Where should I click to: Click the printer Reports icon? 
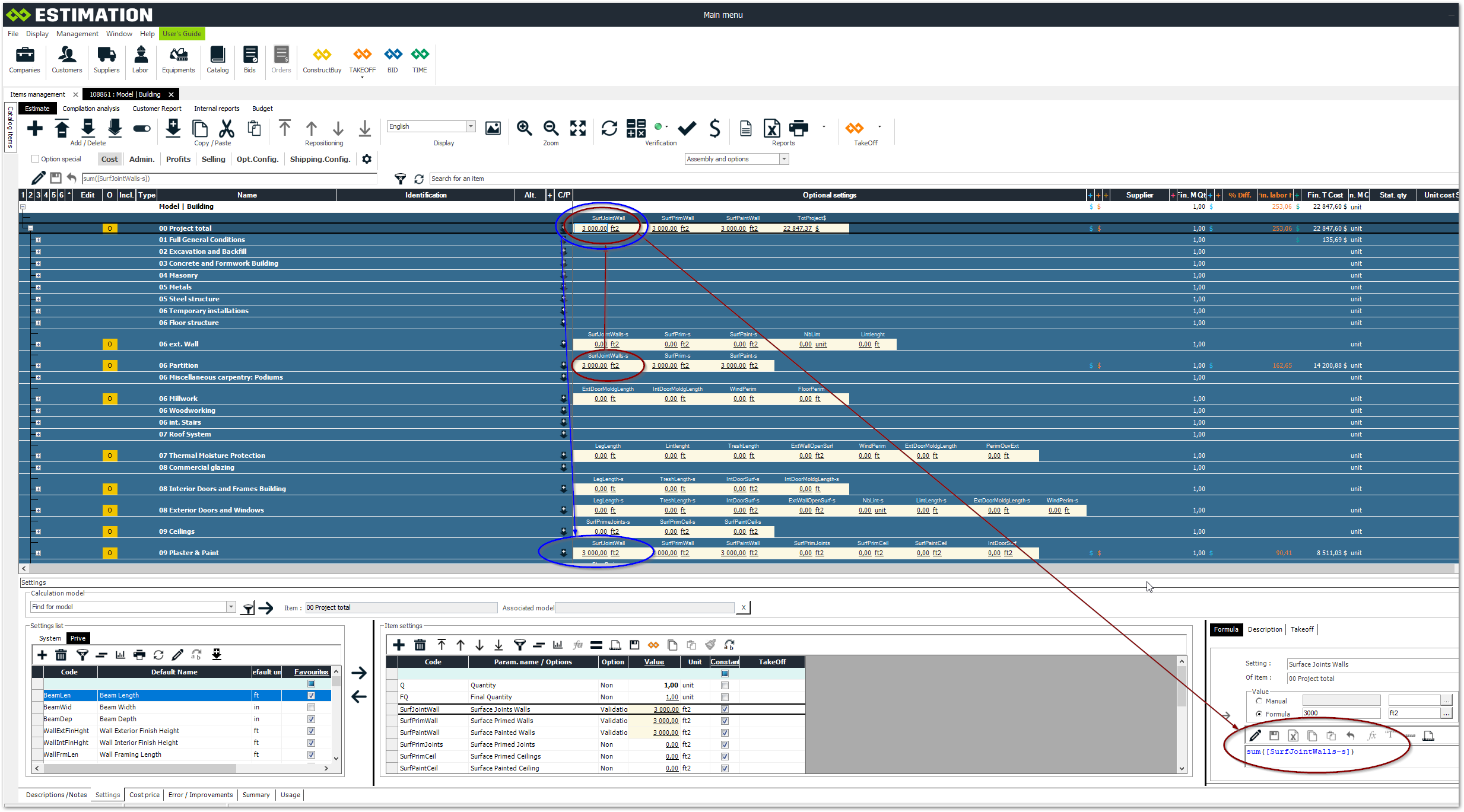[x=798, y=128]
